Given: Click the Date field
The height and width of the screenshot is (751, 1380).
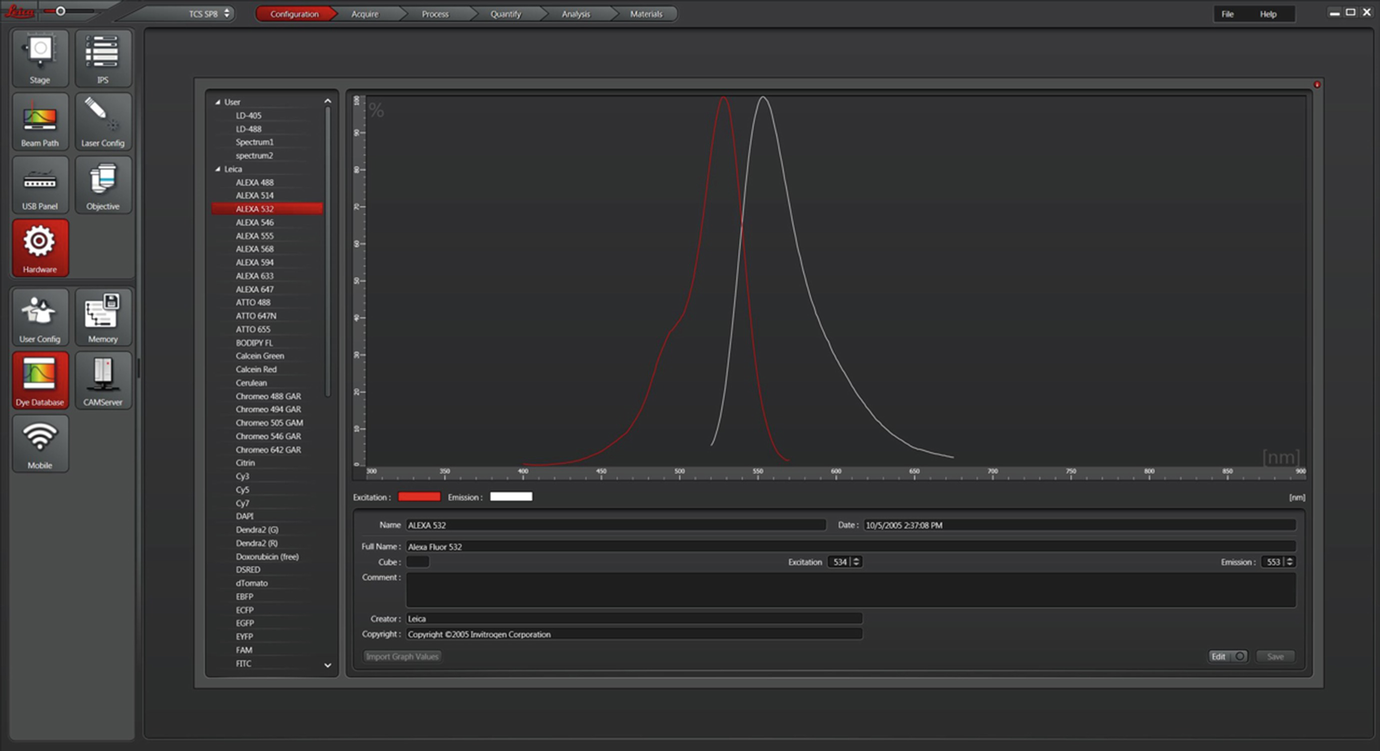Looking at the screenshot, I should 1080,525.
